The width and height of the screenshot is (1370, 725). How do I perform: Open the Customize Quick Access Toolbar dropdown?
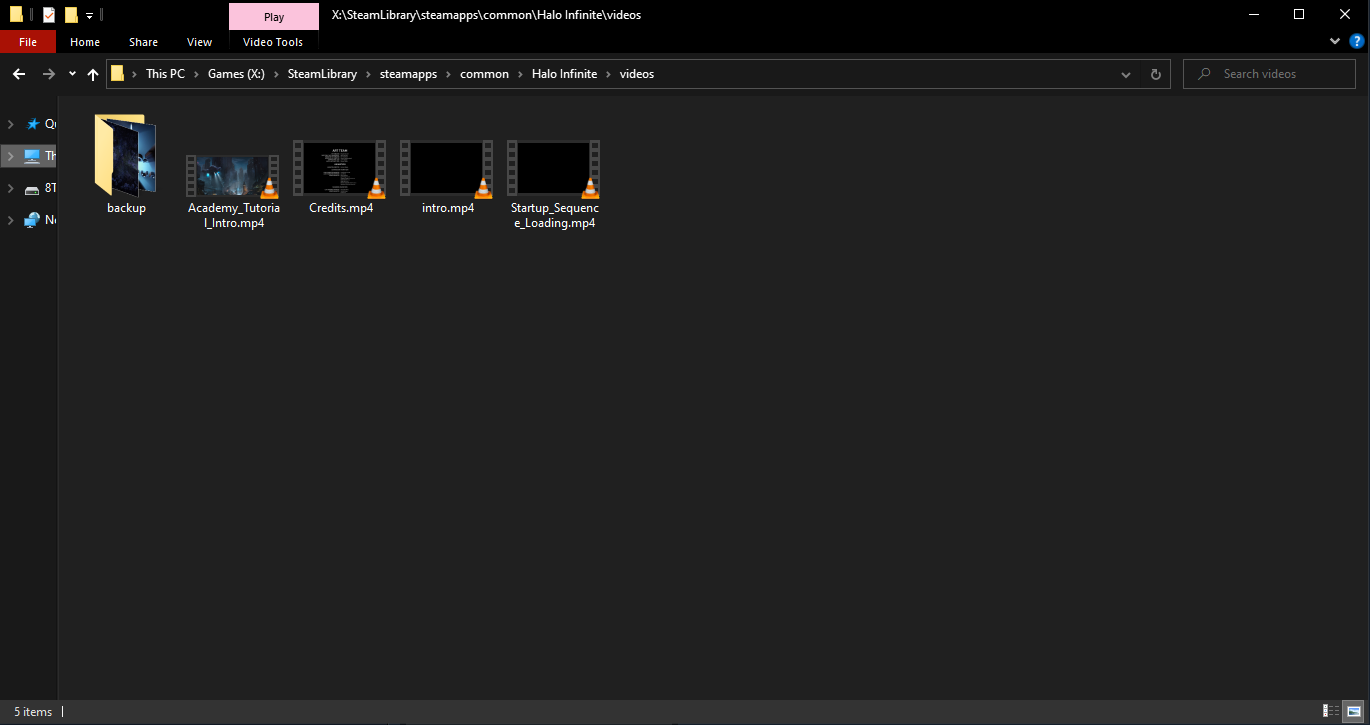click(x=89, y=16)
